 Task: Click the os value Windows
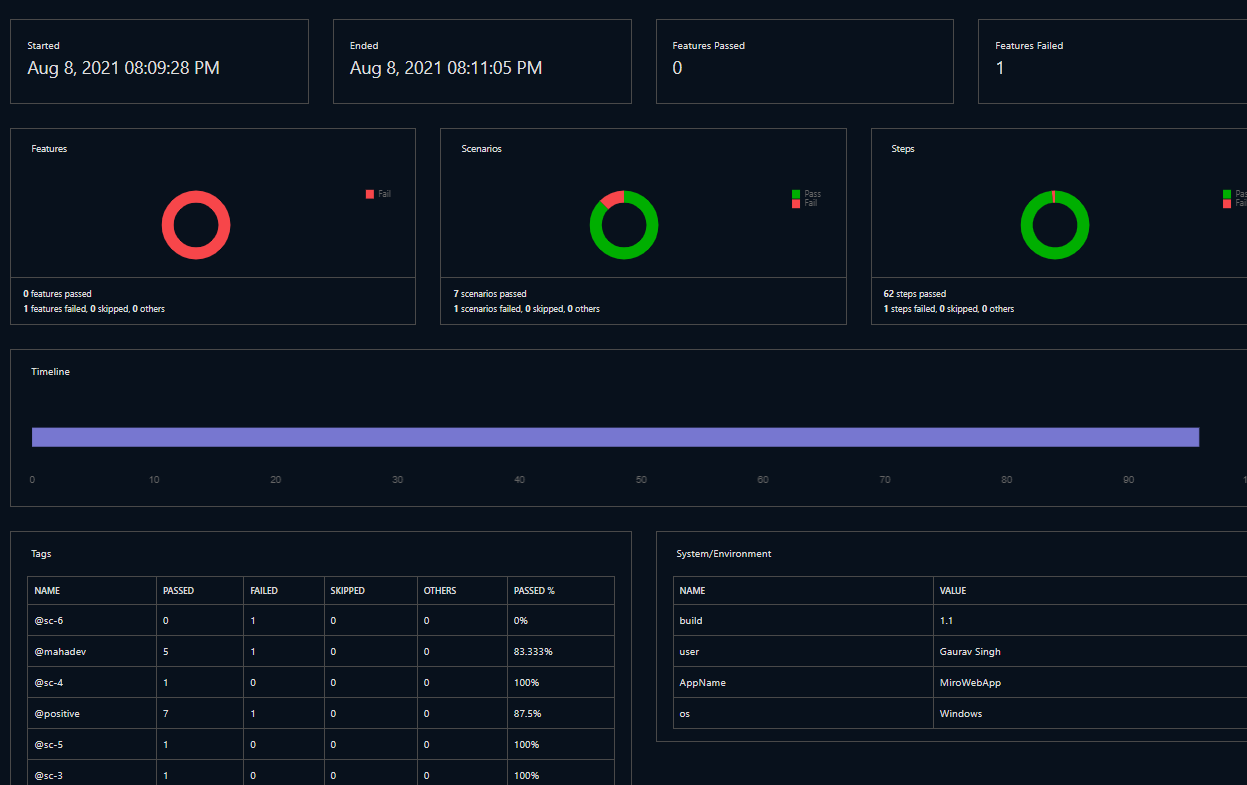pyautogui.click(x=961, y=714)
